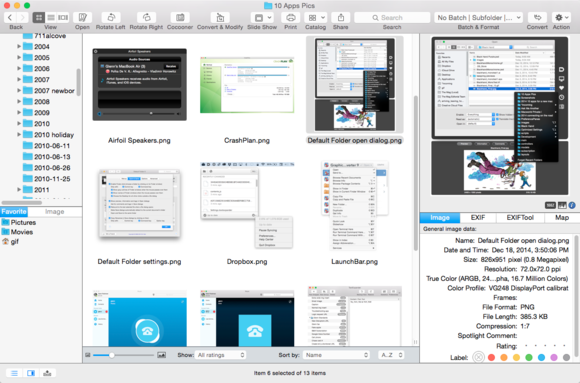Expand the 2004 folder
Screen dimensions: 580x383
[x=19, y=47]
